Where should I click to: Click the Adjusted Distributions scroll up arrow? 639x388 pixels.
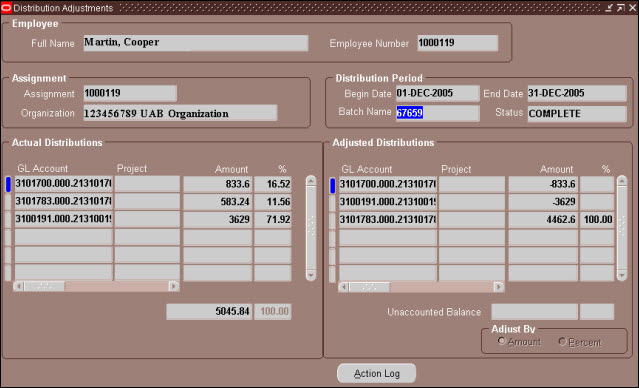click(x=622, y=181)
